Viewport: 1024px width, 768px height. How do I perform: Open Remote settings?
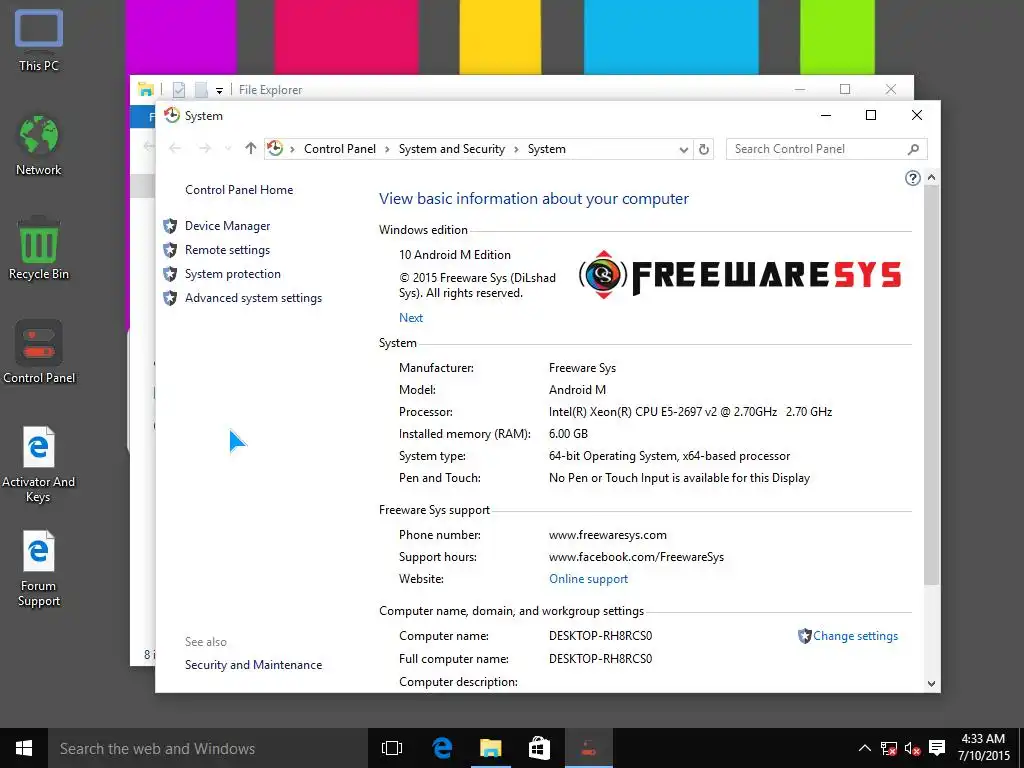coord(227,250)
